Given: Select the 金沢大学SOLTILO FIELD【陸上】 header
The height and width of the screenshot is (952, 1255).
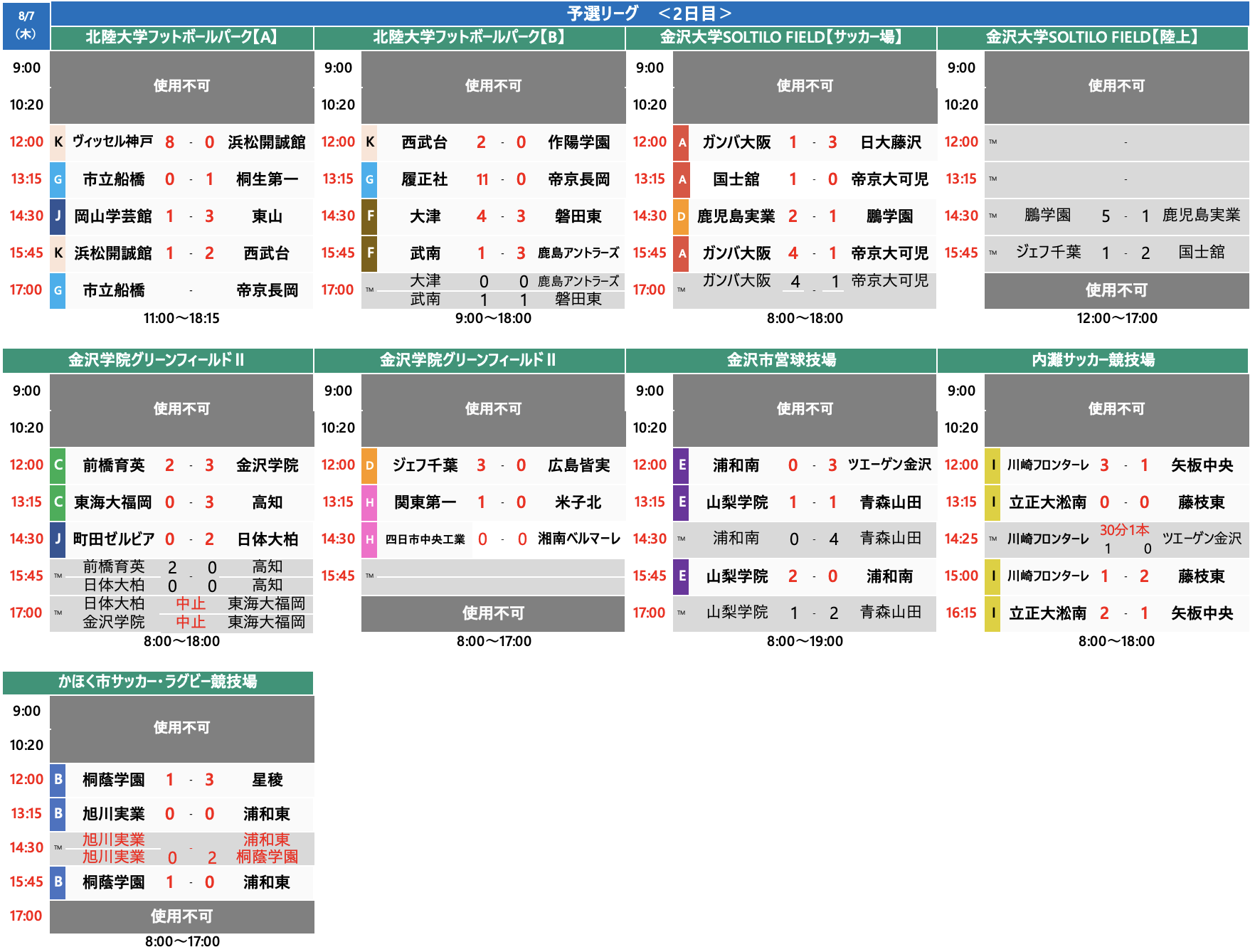Looking at the screenshot, I should point(1093,38).
